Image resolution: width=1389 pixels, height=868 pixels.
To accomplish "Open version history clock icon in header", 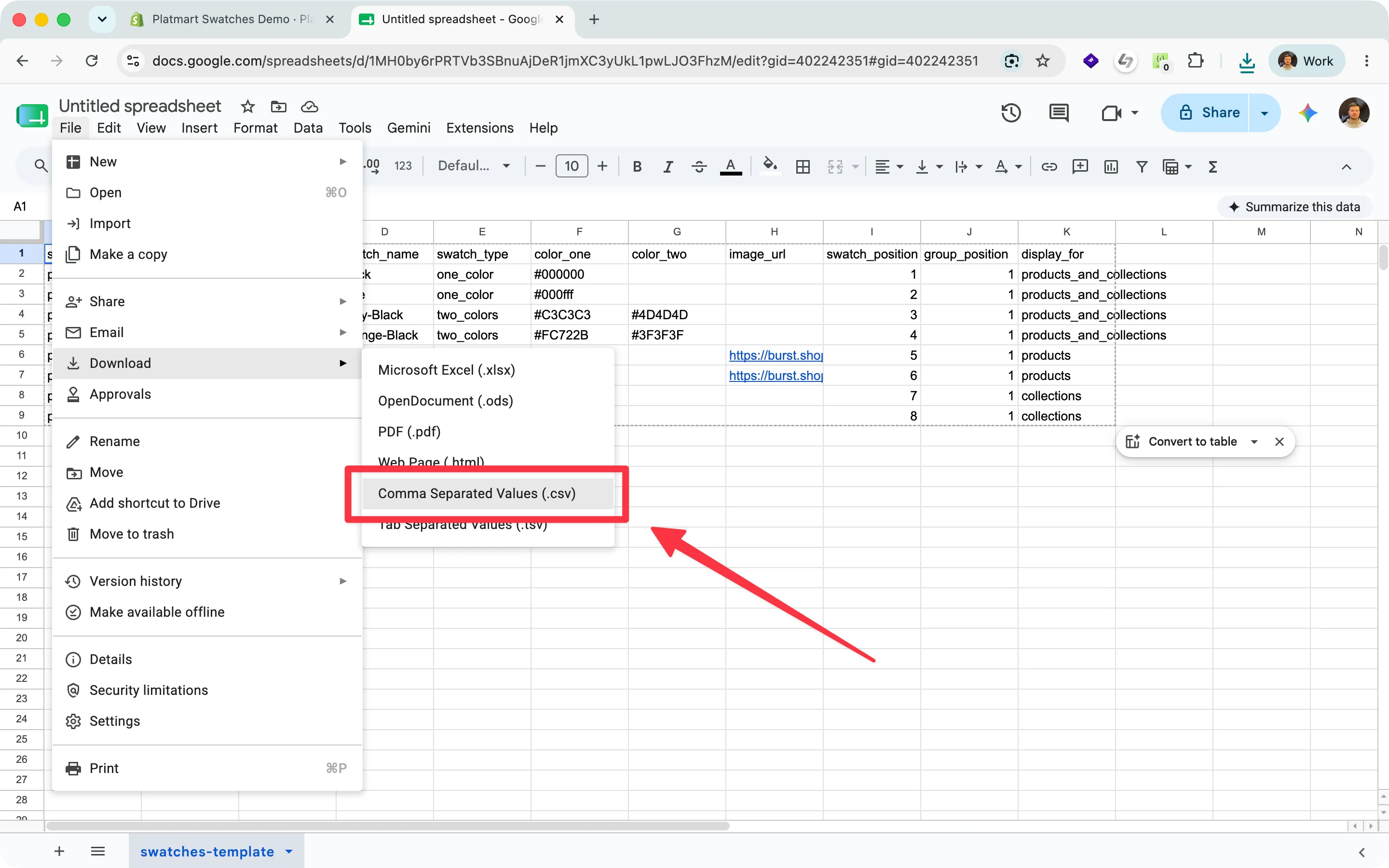I will [1011, 112].
